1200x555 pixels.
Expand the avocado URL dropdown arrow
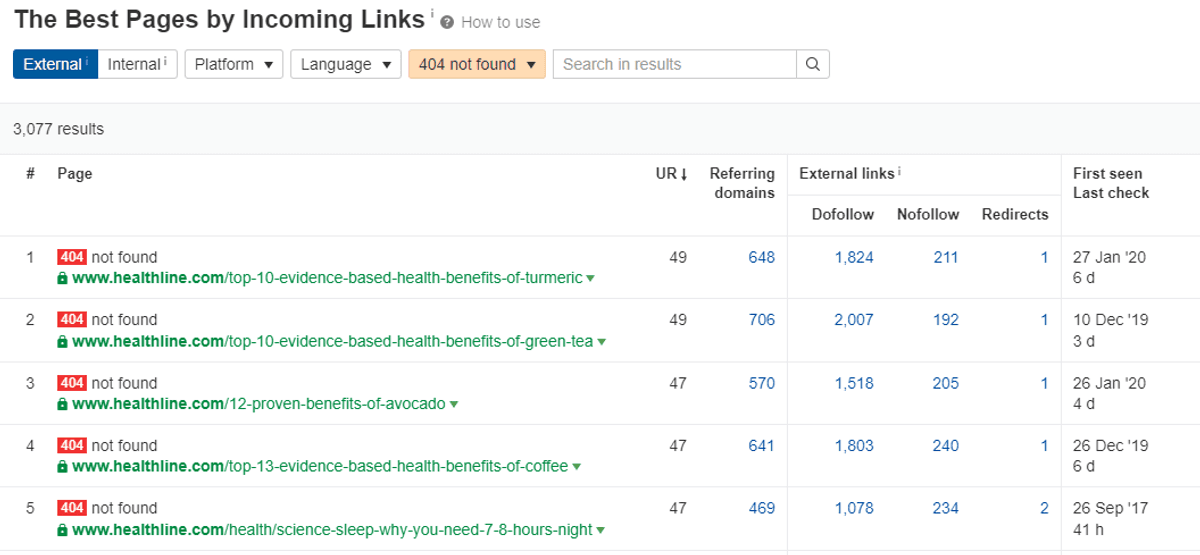click(454, 405)
